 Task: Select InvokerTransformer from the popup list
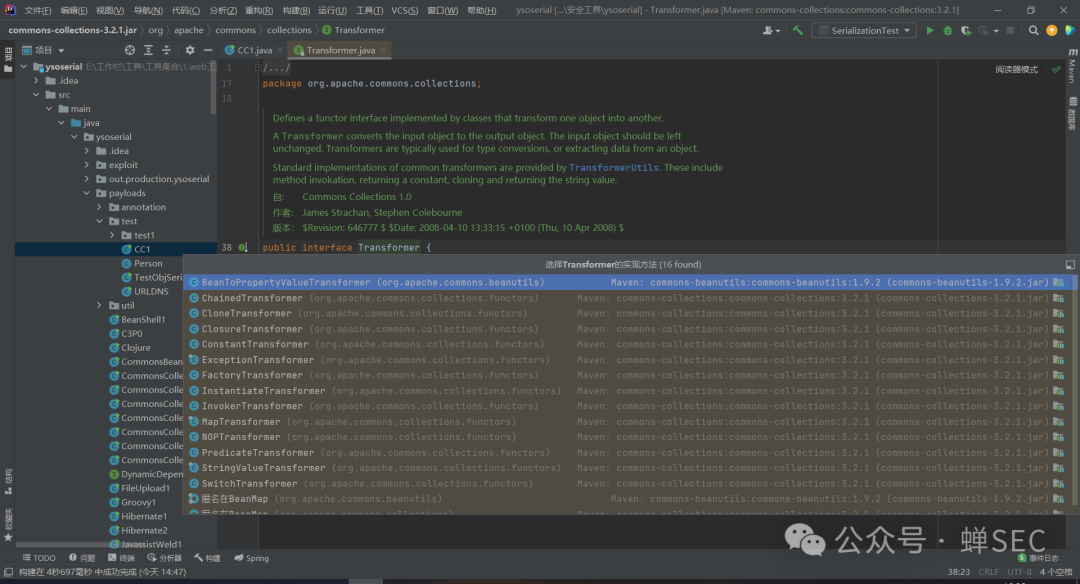[x=252, y=406]
